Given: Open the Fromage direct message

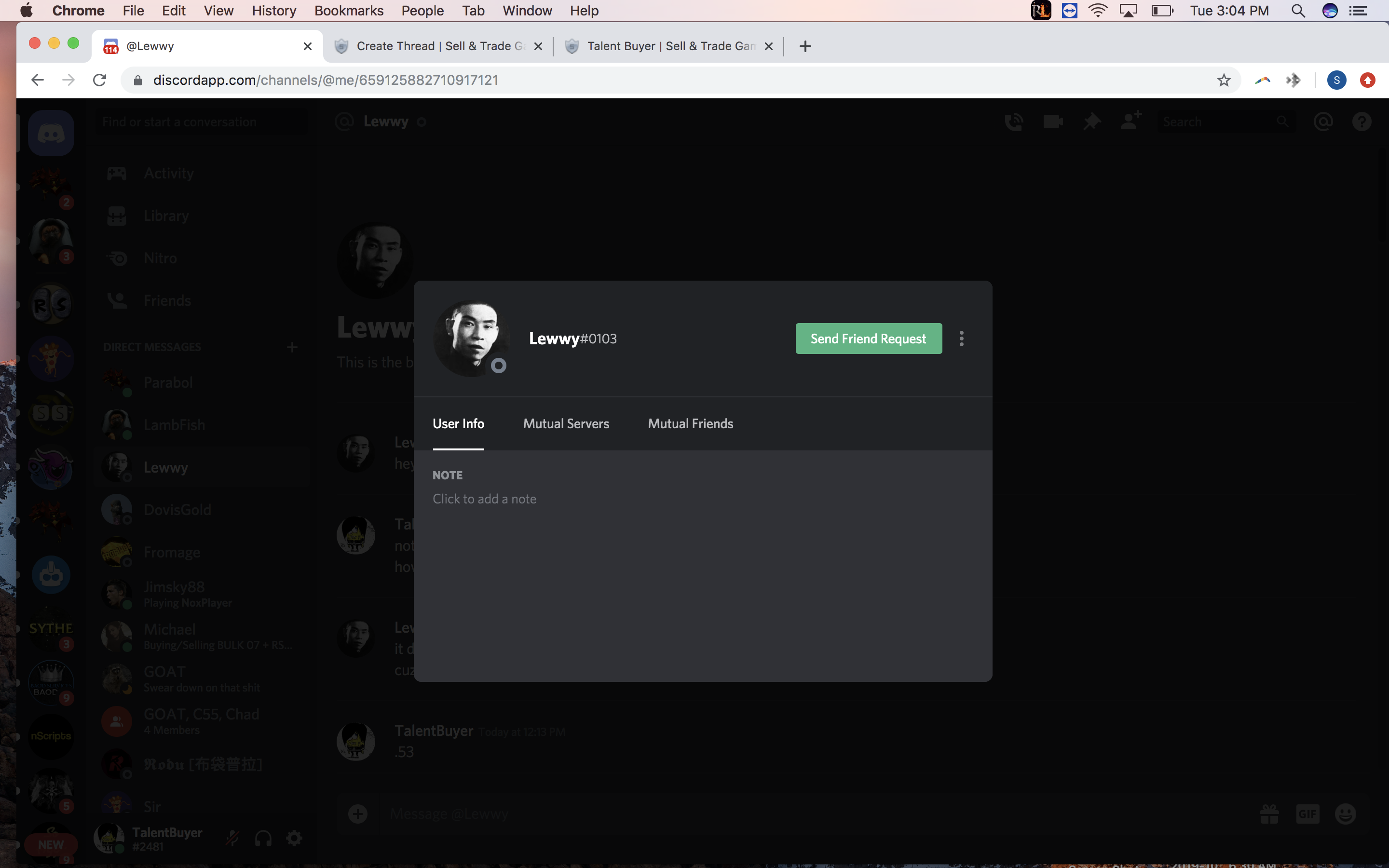Looking at the screenshot, I should click(201, 552).
